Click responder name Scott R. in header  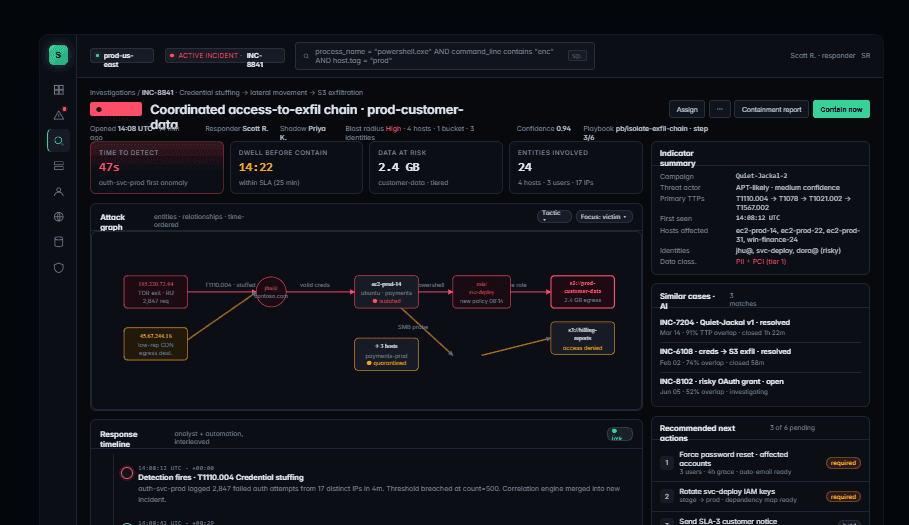[x=255, y=129]
